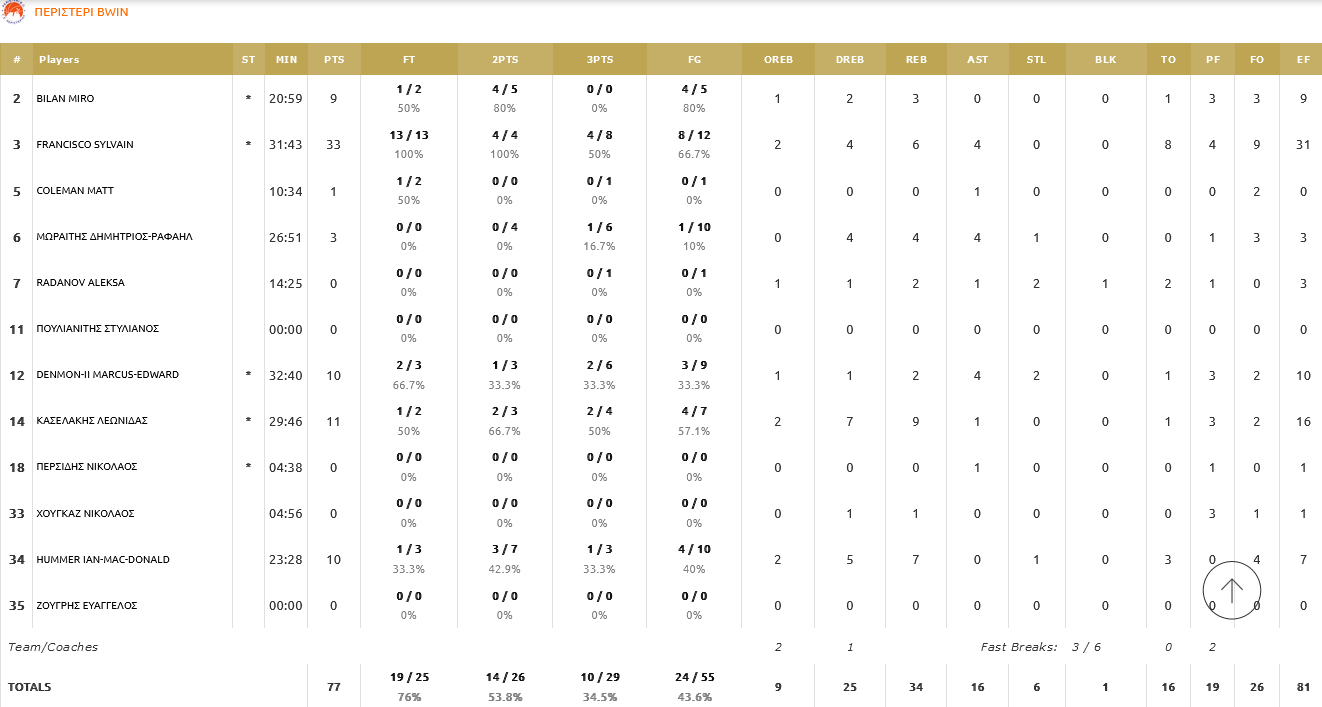Select the REB column header
This screenshot has width=1322, height=707.
pos(916,60)
